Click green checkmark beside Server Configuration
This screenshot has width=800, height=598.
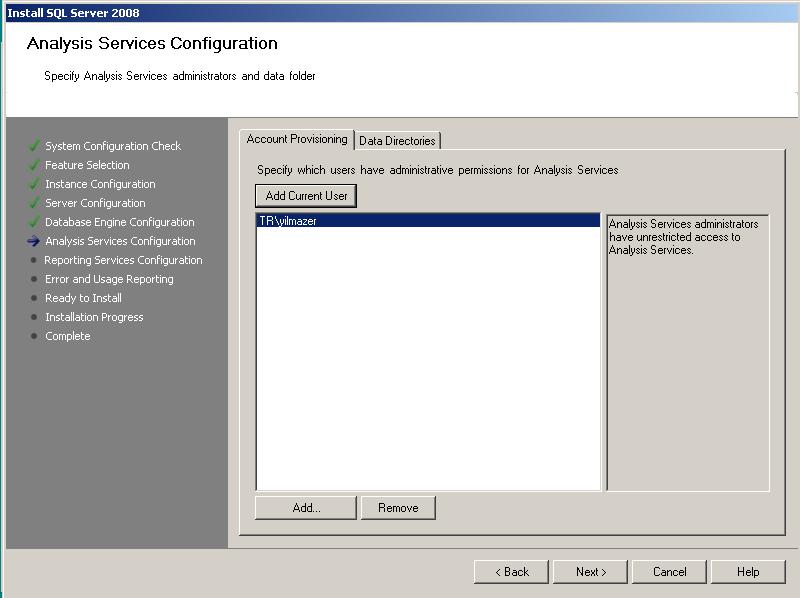[x=34, y=203]
